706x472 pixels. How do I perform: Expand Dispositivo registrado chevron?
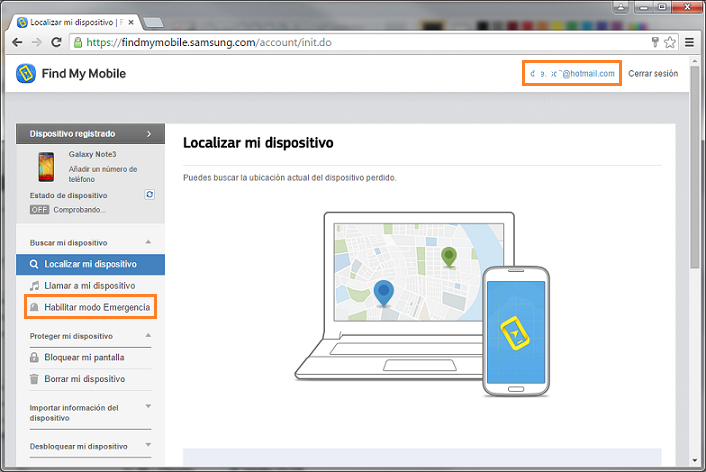[149, 134]
